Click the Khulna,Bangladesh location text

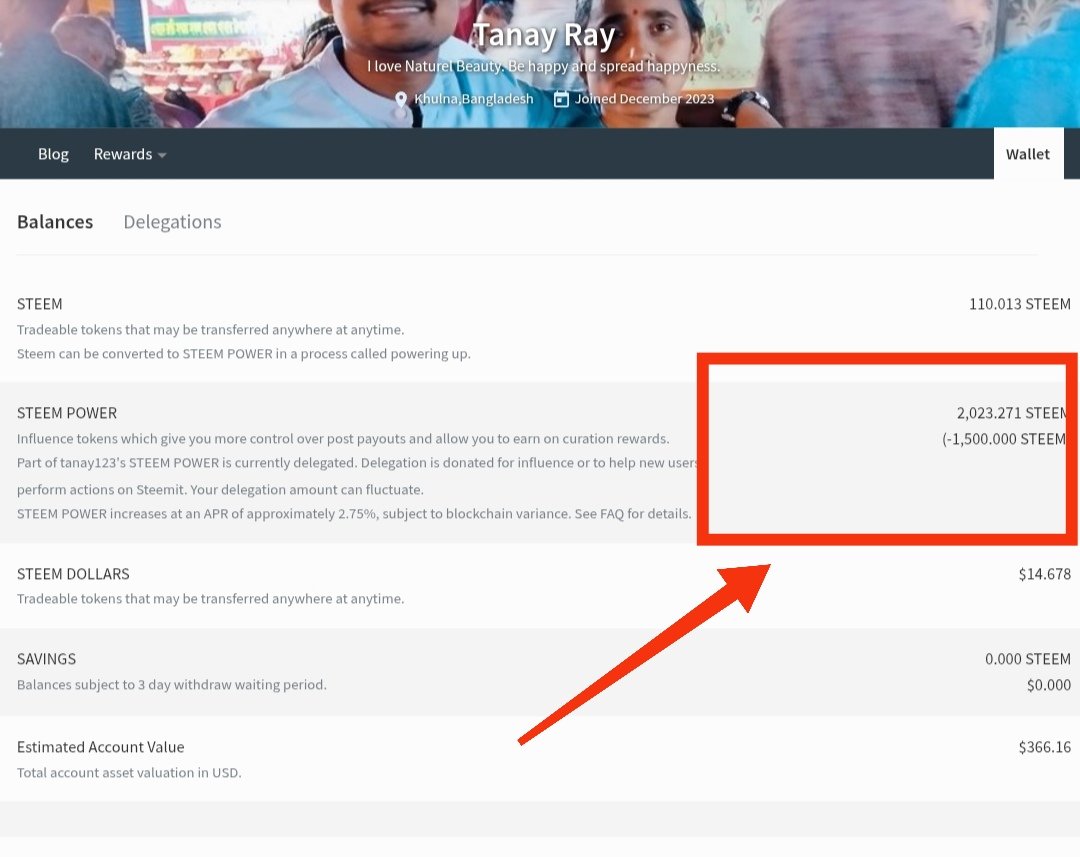coord(474,99)
